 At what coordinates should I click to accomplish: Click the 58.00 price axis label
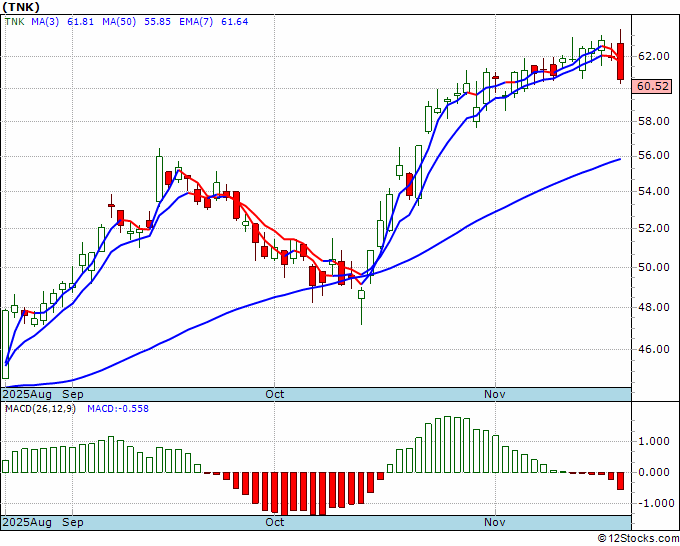tap(654, 121)
